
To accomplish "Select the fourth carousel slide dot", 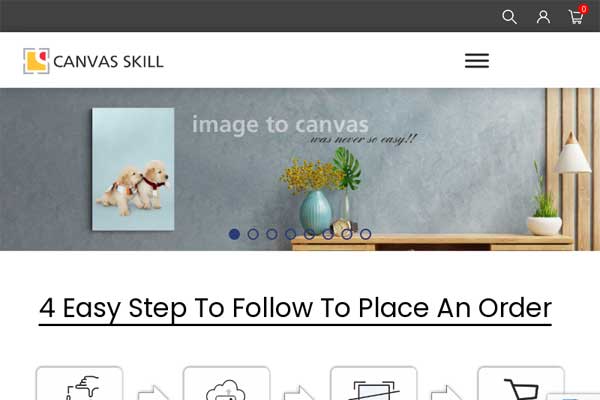I will [290, 234].
